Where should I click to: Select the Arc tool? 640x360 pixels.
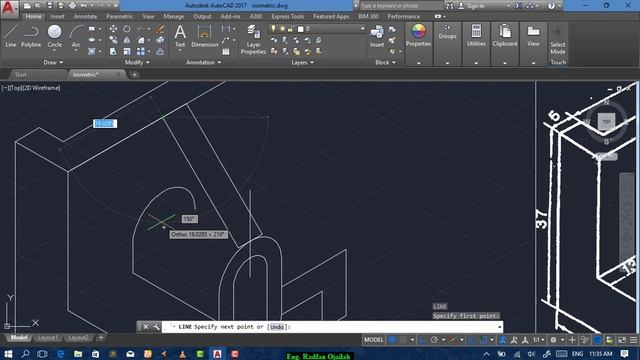(x=76, y=36)
